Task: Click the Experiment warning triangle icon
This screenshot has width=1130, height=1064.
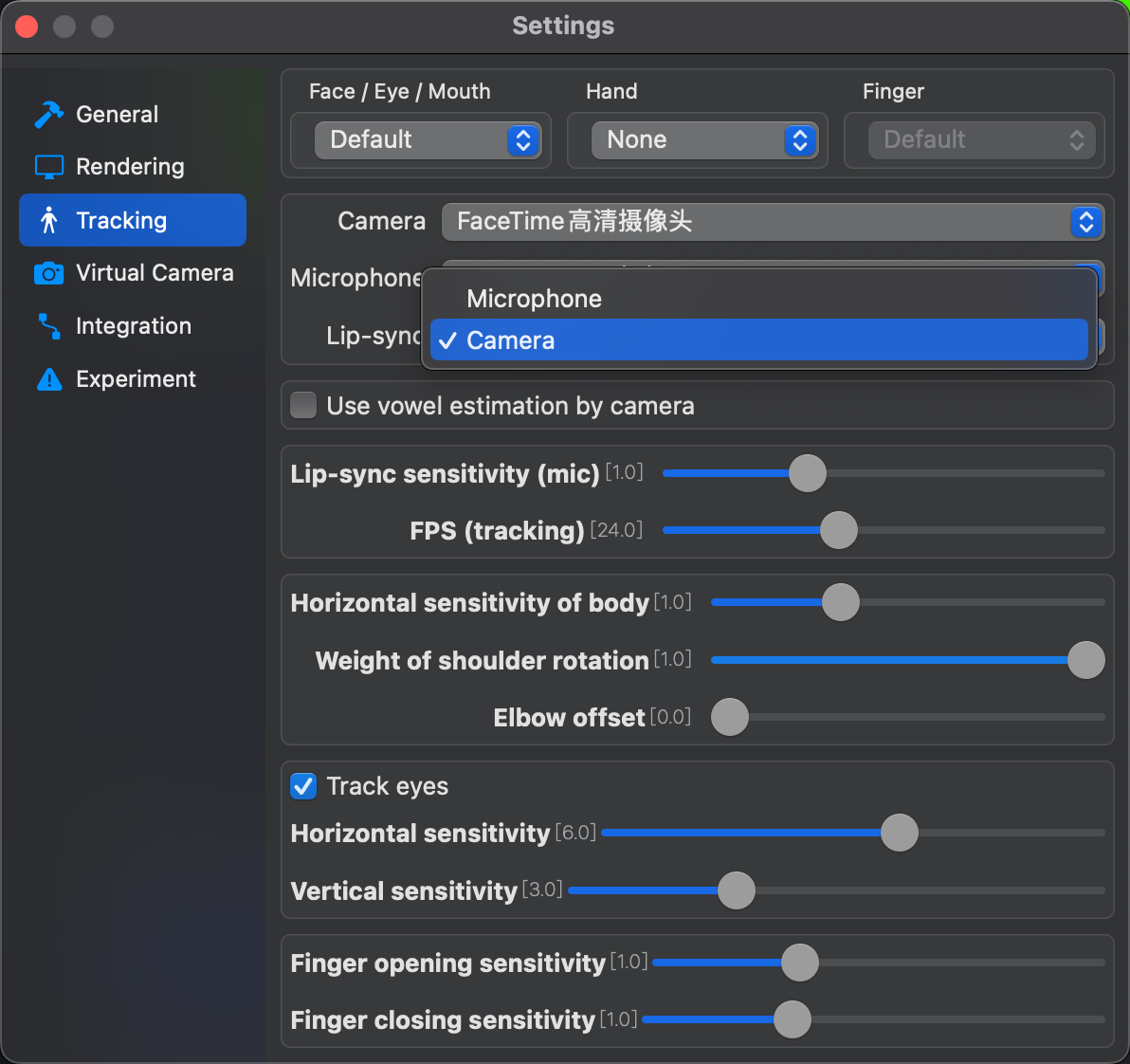Action: pos(48,379)
